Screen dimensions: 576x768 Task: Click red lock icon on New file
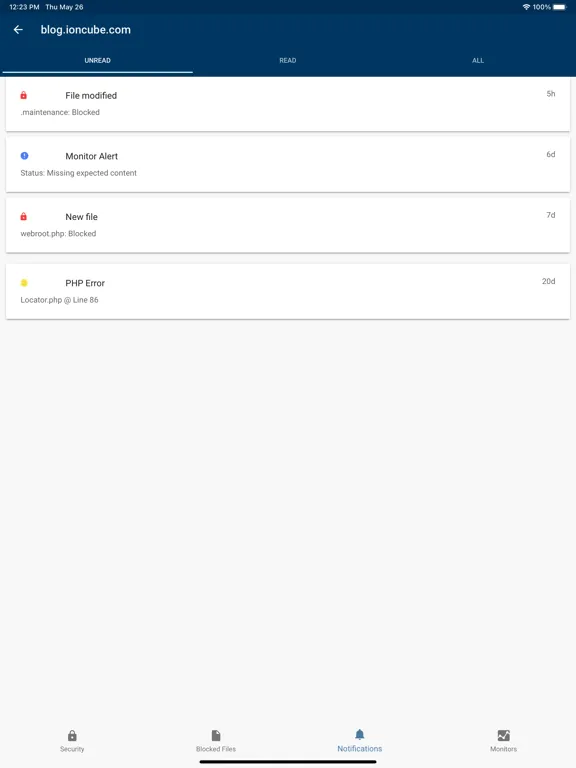tap(24, 216)
